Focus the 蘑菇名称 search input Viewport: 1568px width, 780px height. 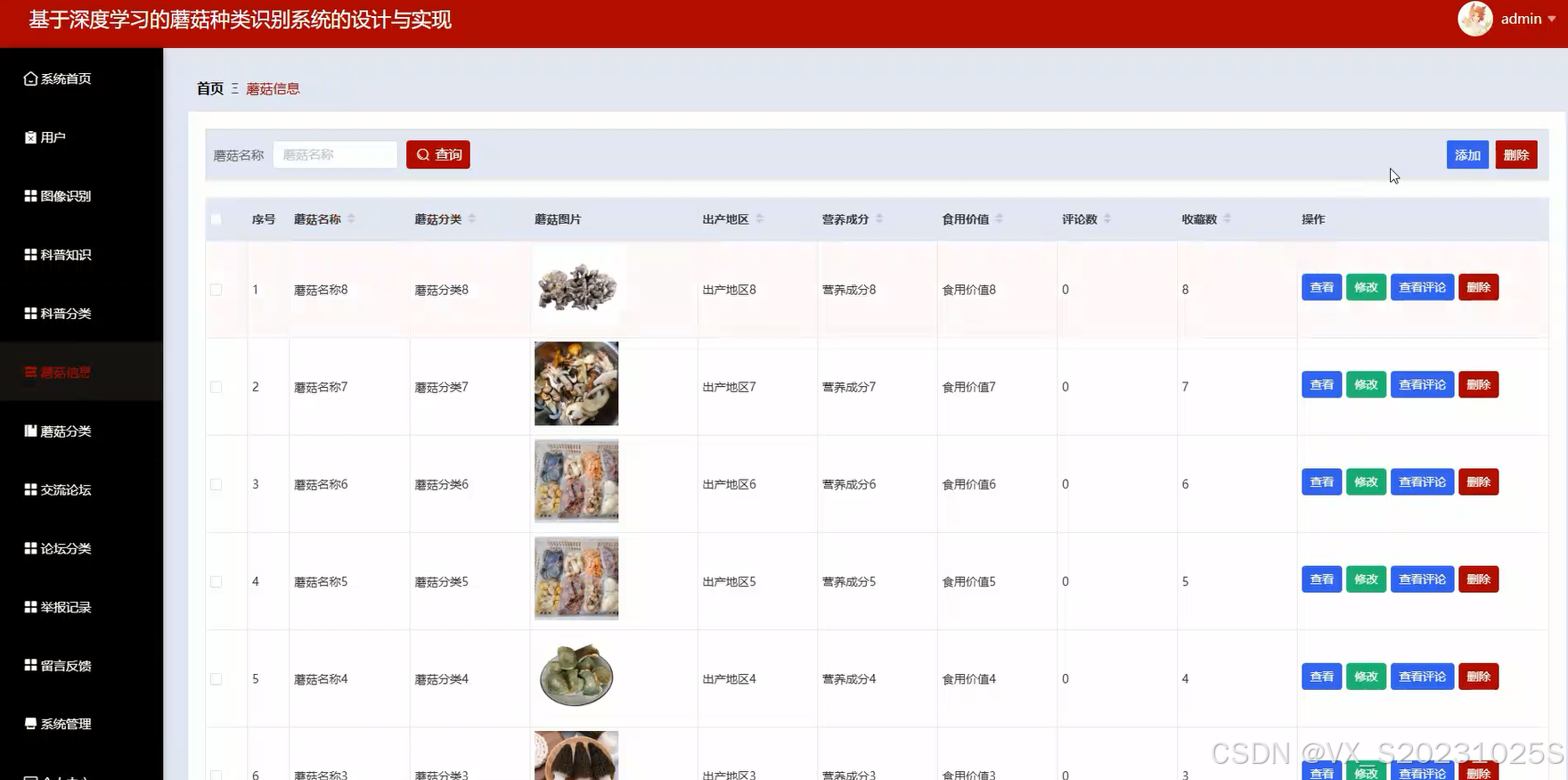pos(335,154)
